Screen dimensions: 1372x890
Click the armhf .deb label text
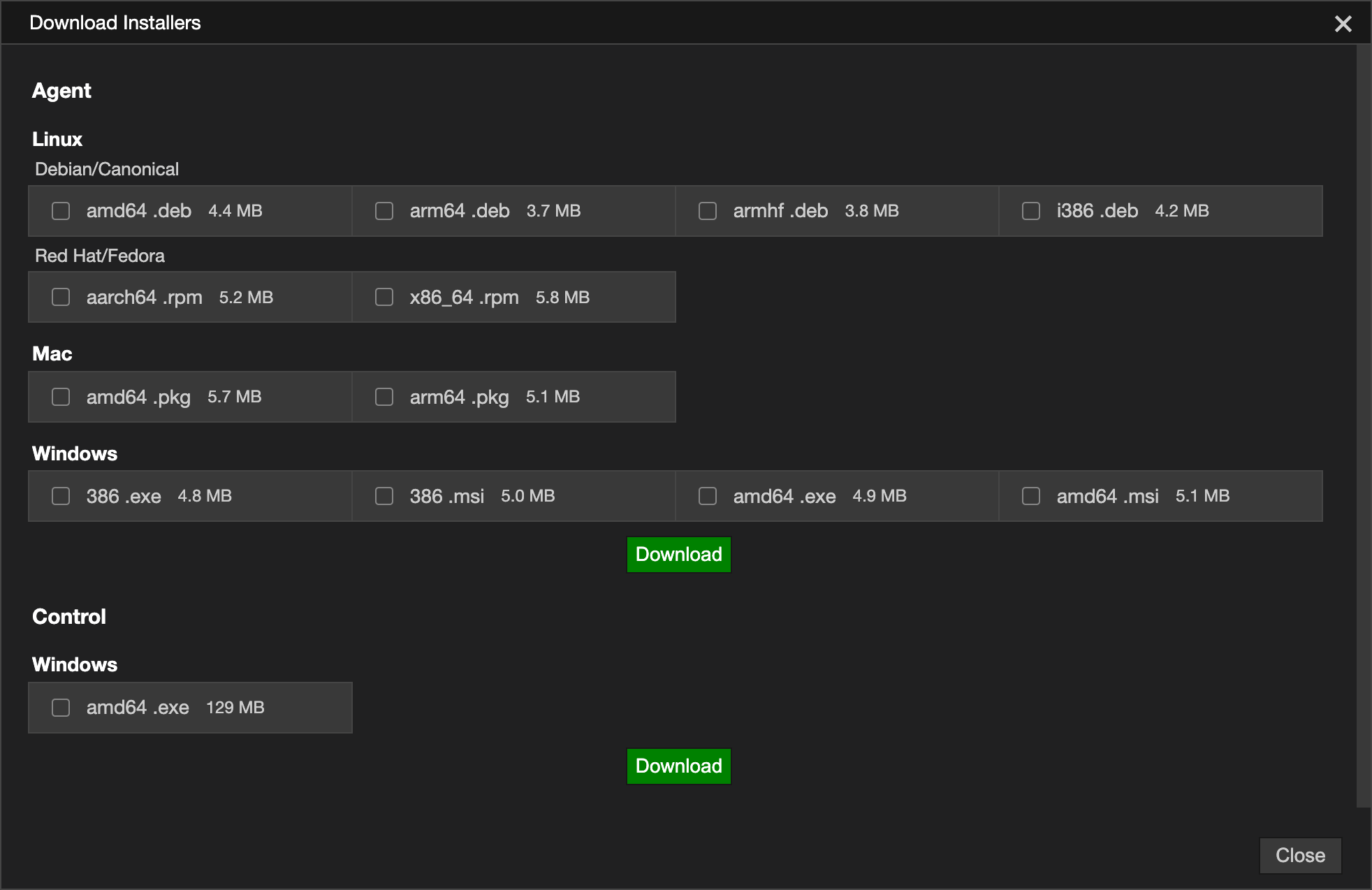(x=781, y=211)
